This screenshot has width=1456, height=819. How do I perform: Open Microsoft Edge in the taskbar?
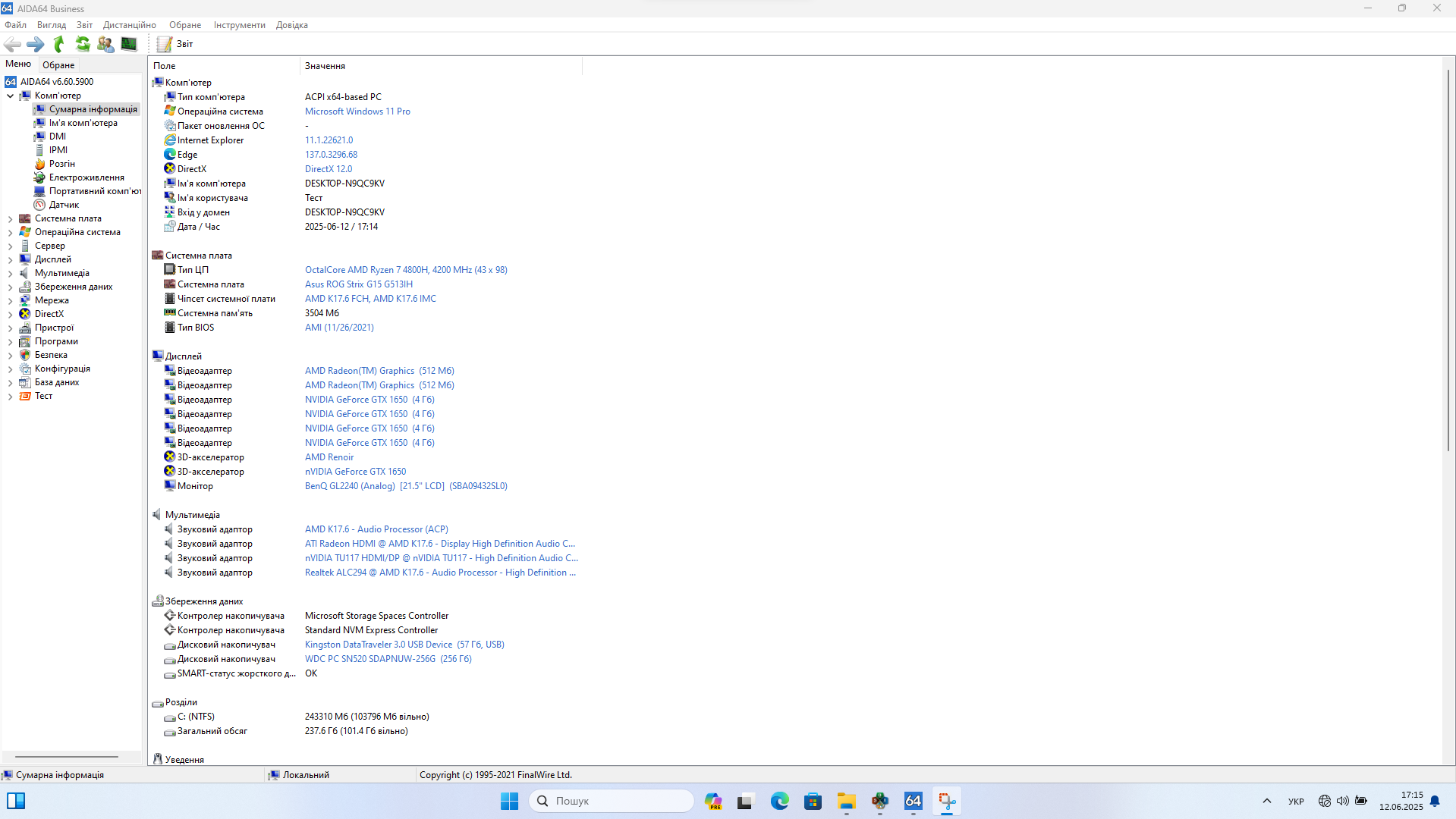(779, 801)
